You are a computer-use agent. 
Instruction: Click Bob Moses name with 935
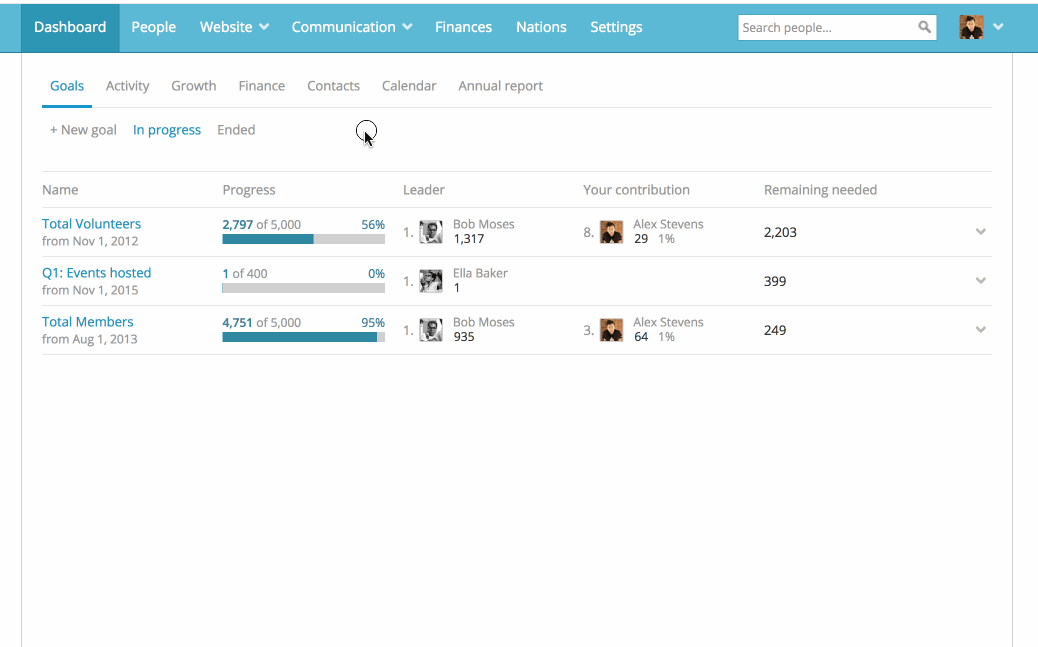coord(483,322)
